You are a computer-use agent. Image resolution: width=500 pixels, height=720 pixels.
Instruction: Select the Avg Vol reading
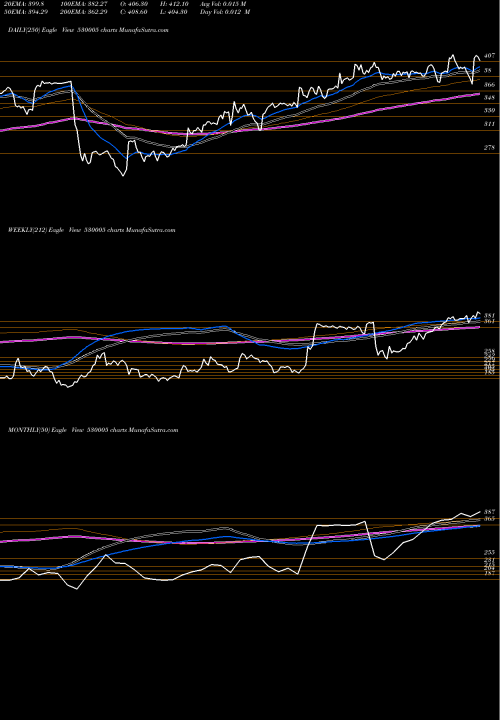(x=223, y=4)
